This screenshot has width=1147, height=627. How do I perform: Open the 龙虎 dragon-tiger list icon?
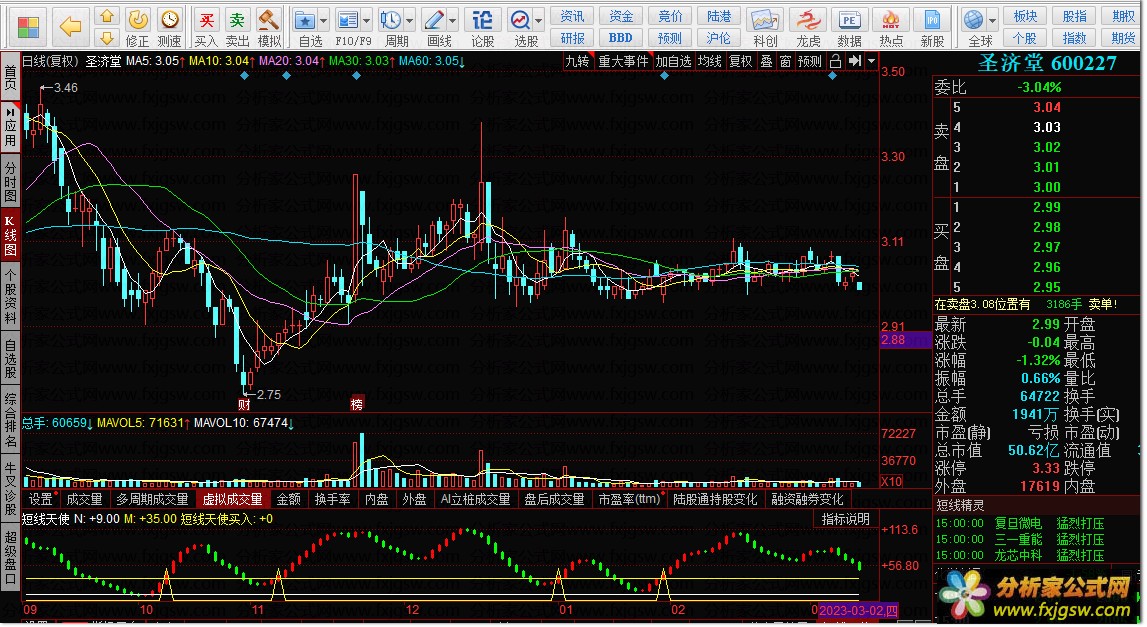pos(808,20)
